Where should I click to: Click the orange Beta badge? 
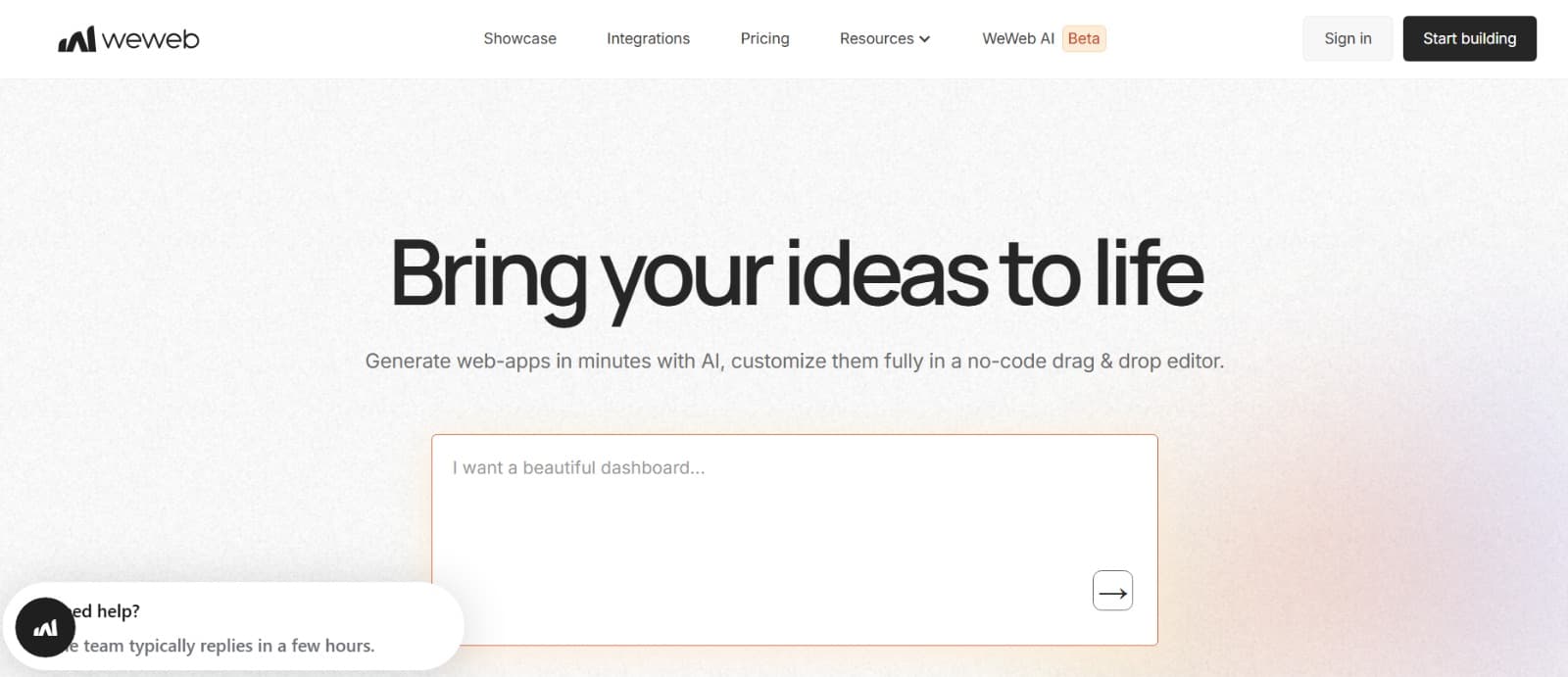1083,39
